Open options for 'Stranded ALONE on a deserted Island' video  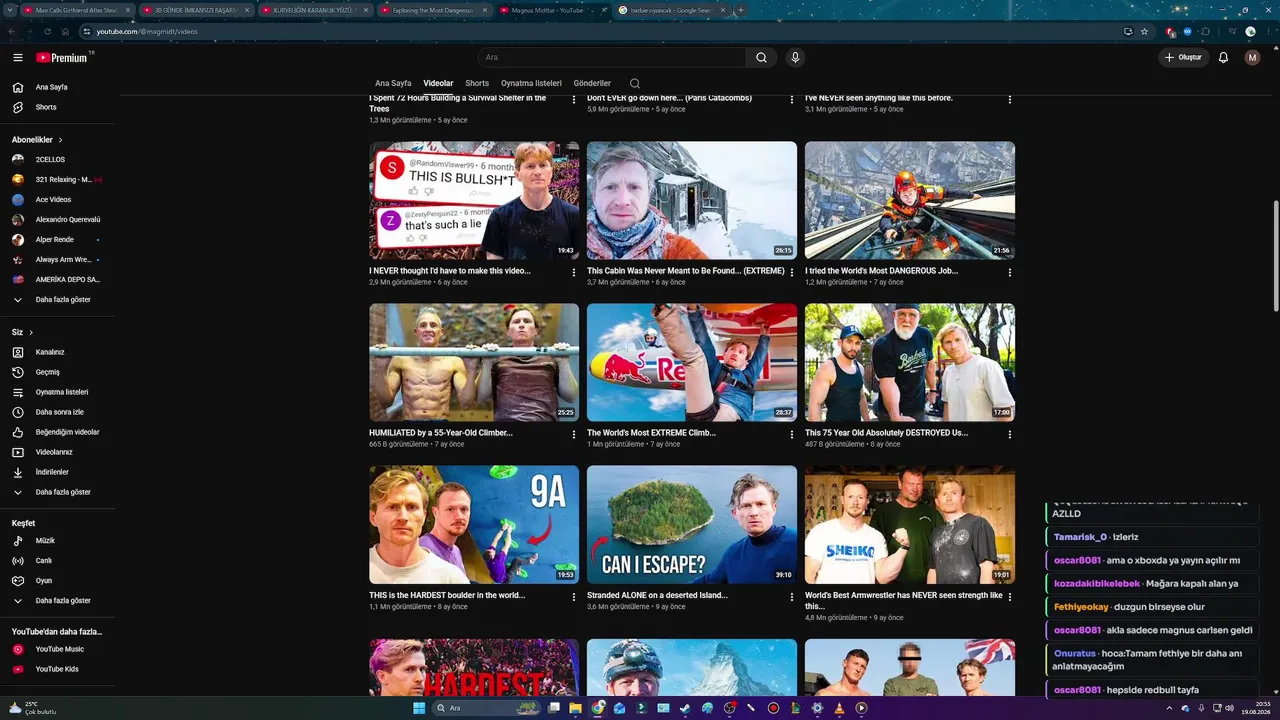(792, 596)
